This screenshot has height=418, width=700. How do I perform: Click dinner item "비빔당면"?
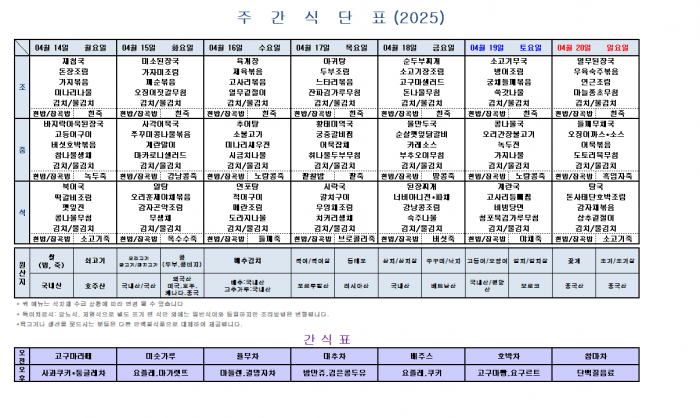pyautogui.click(x=508, y=208)
